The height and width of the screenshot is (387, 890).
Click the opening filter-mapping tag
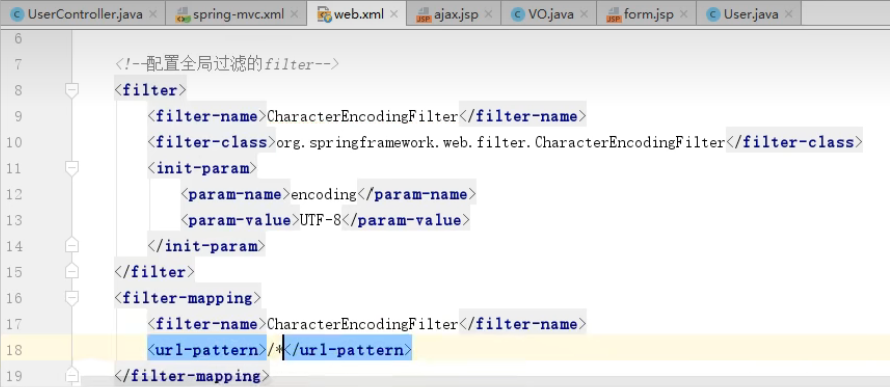[x=188, y=298]
